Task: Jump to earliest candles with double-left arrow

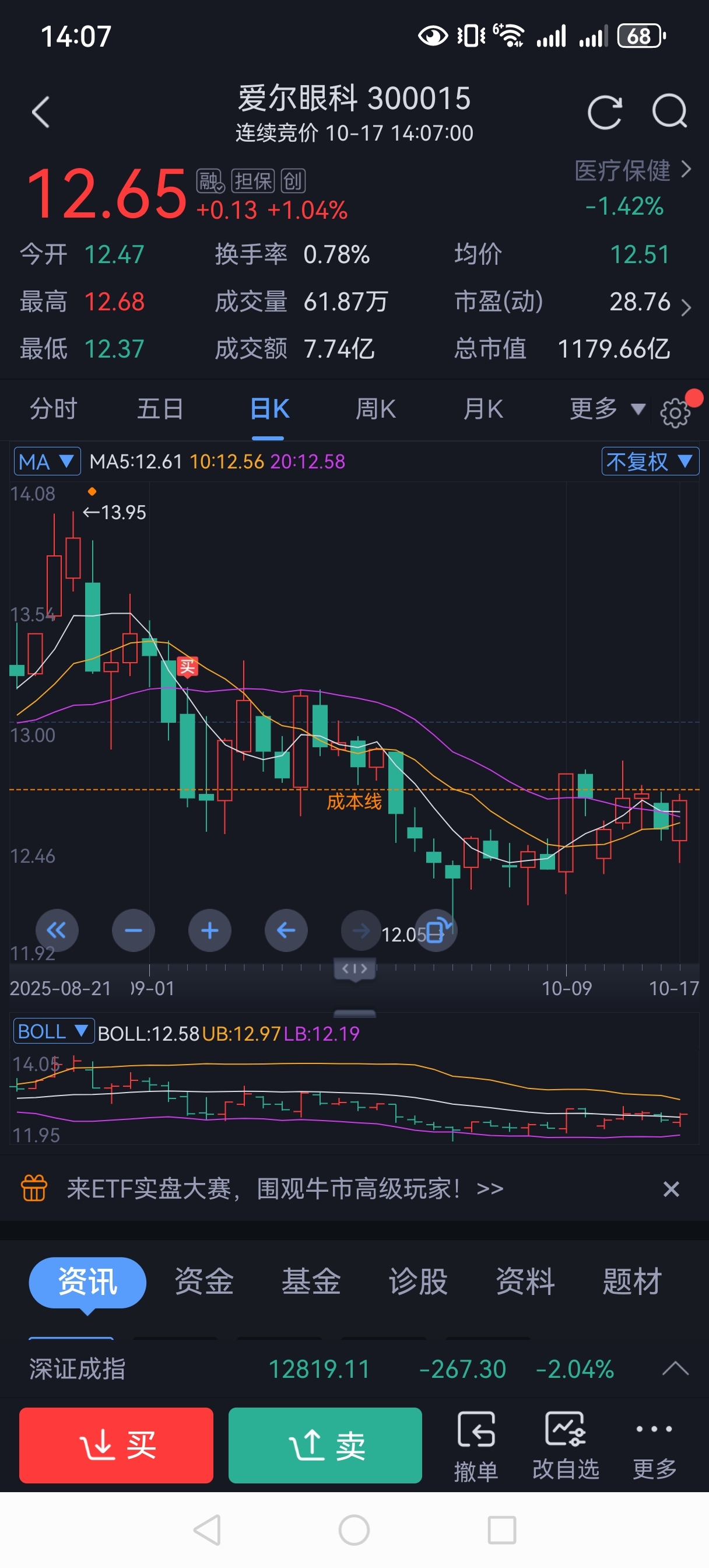Action: 57,930
